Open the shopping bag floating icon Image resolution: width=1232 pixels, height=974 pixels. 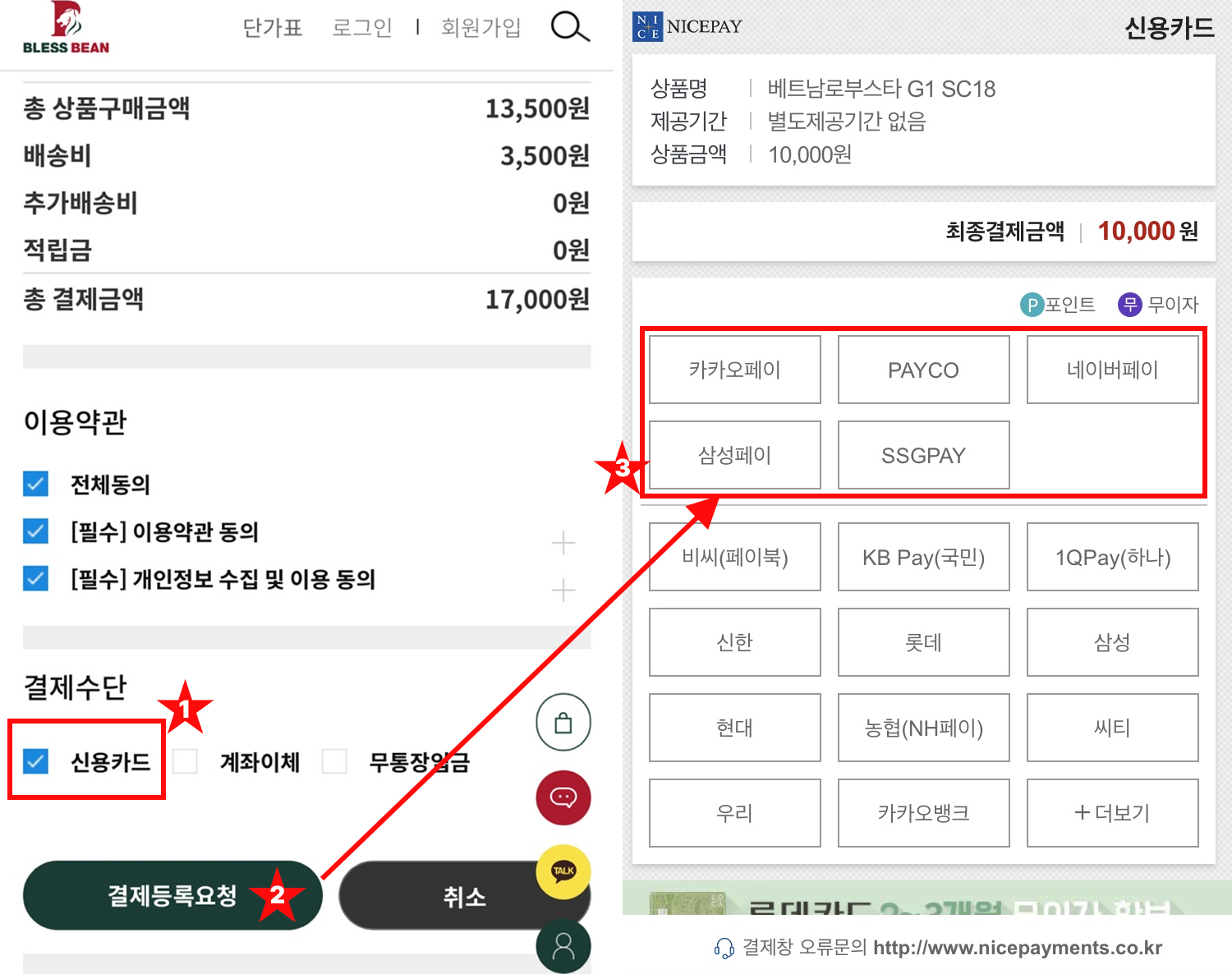(563, 723)
